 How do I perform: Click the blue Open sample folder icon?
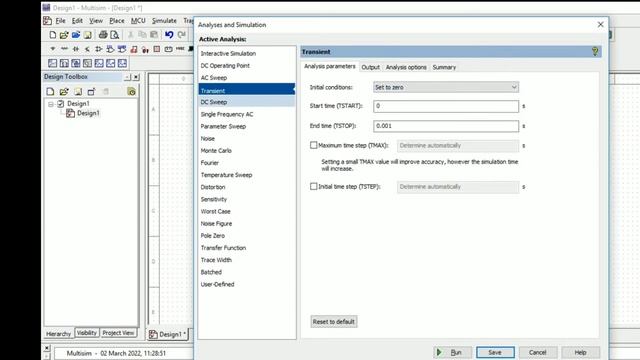(76, 35)
